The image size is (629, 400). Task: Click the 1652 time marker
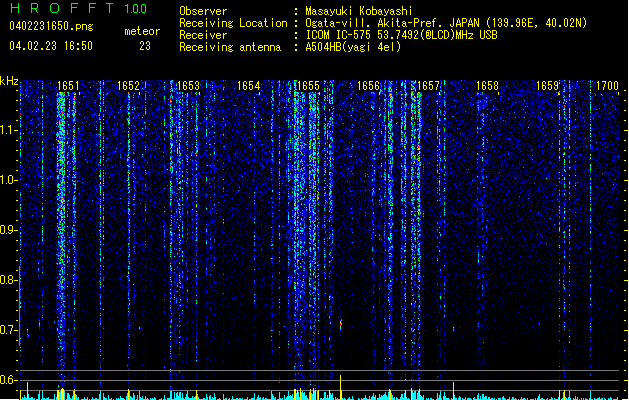(128, 86)
